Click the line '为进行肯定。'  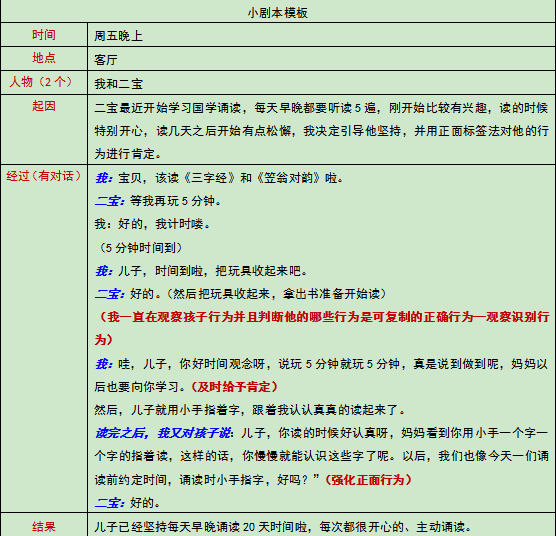point(128,154)
